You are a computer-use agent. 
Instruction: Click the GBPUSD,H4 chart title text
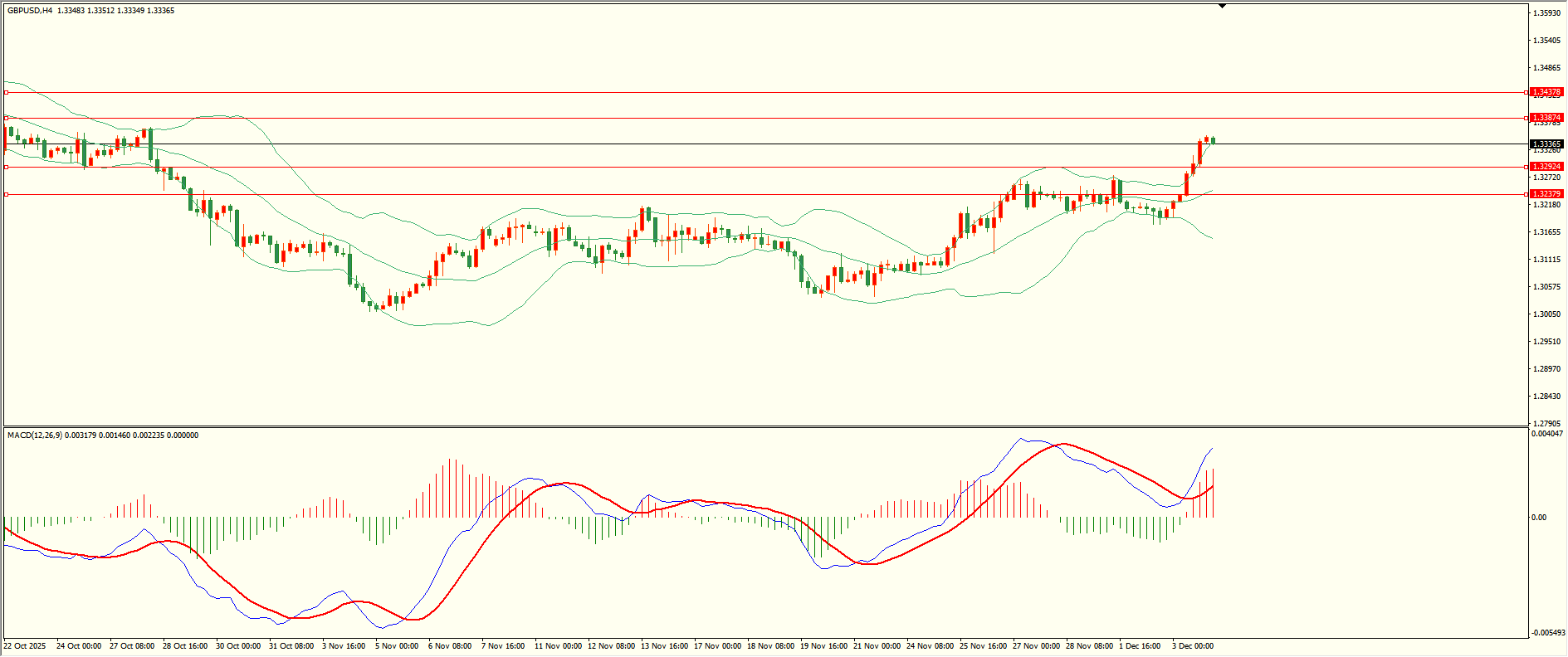[x=30, y=11]
